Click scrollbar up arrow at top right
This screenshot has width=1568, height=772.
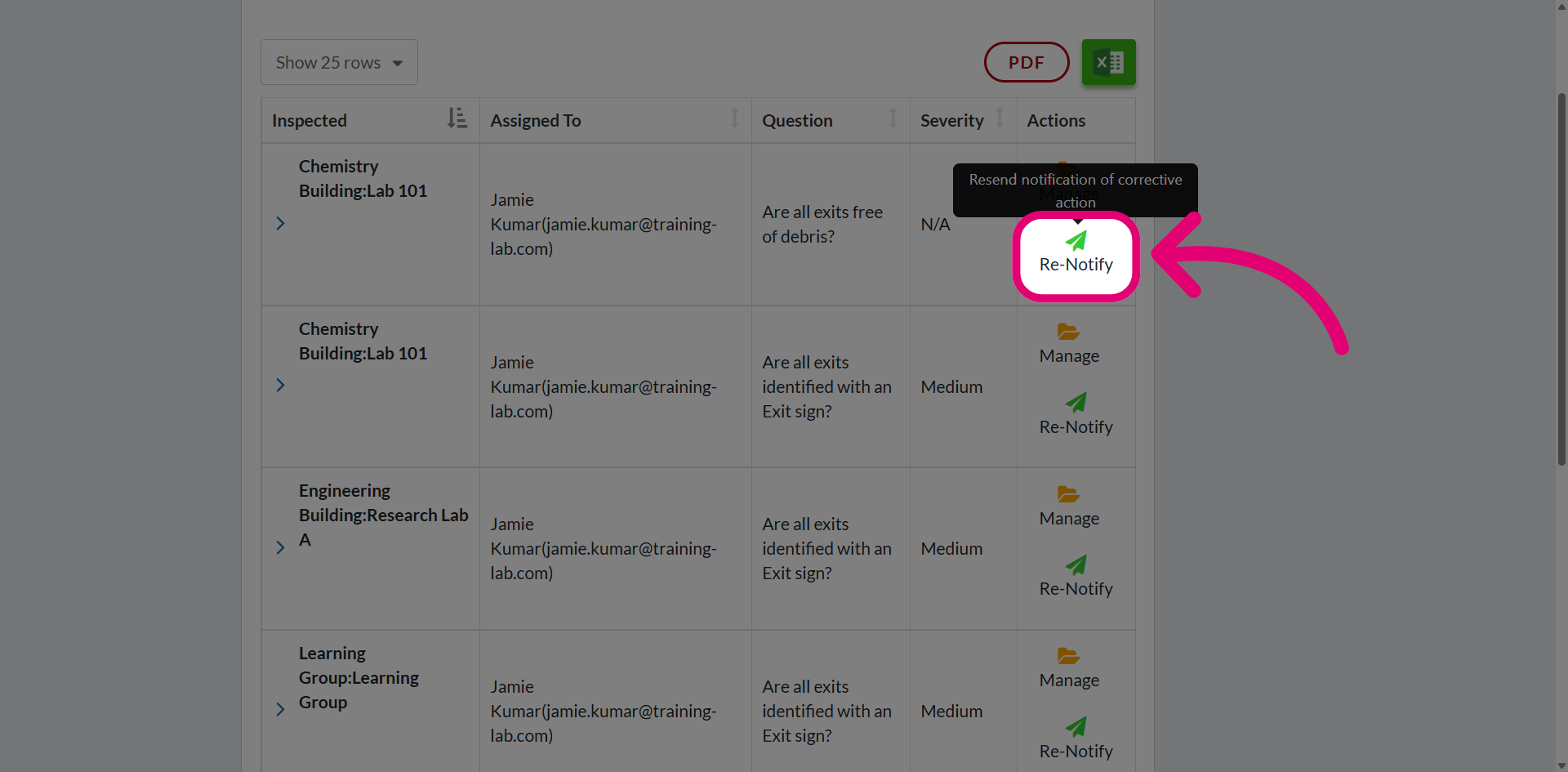1561,6
